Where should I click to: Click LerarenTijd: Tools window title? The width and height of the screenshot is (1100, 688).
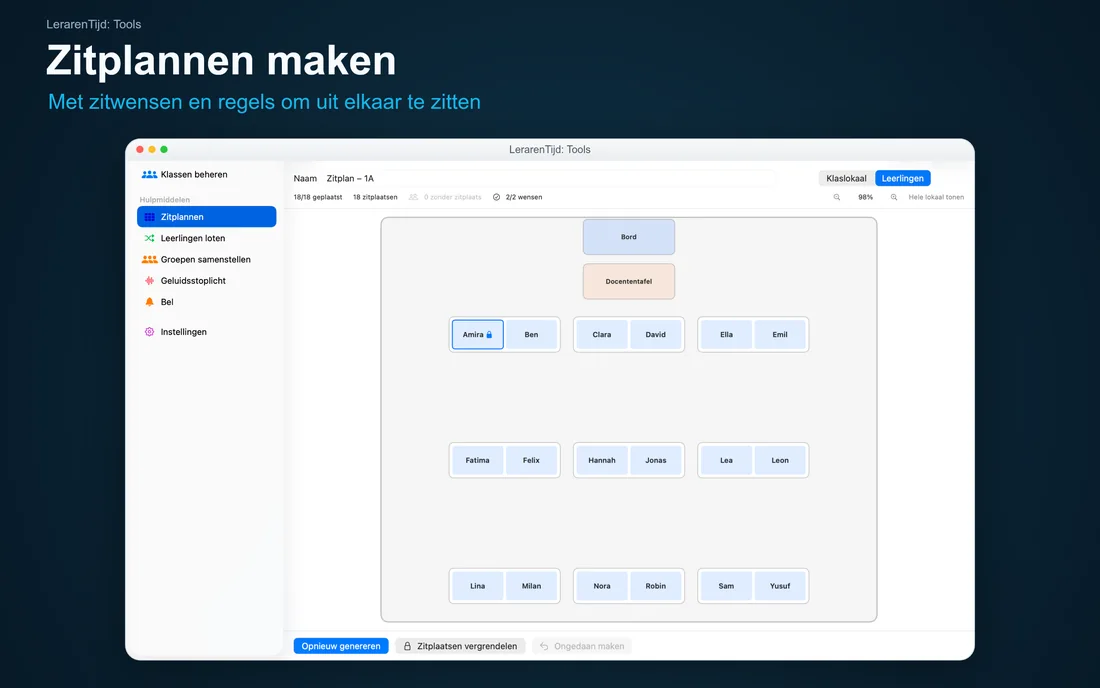tap(550, 149)
